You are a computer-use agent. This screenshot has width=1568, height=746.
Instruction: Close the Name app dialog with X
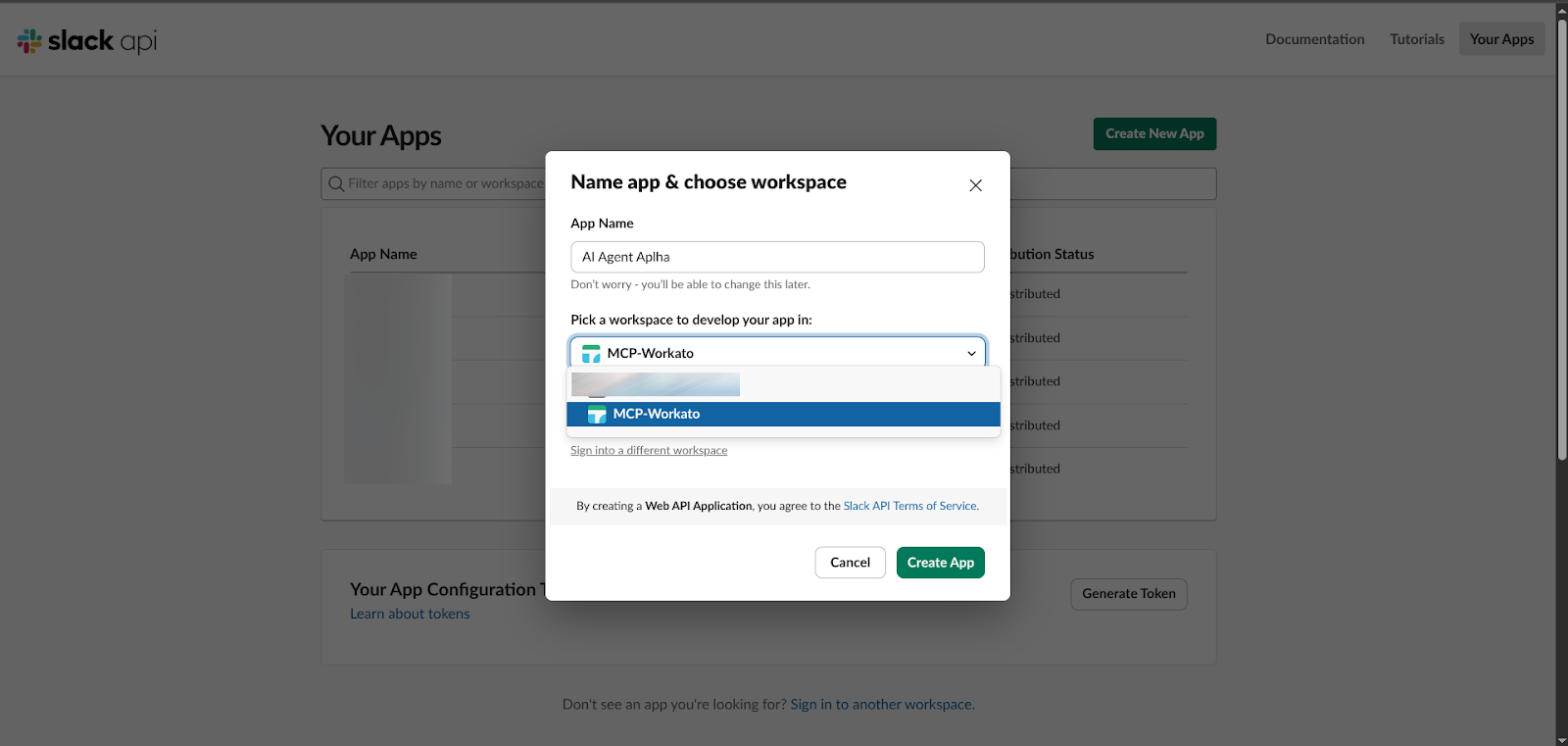(x=975, y=185)
